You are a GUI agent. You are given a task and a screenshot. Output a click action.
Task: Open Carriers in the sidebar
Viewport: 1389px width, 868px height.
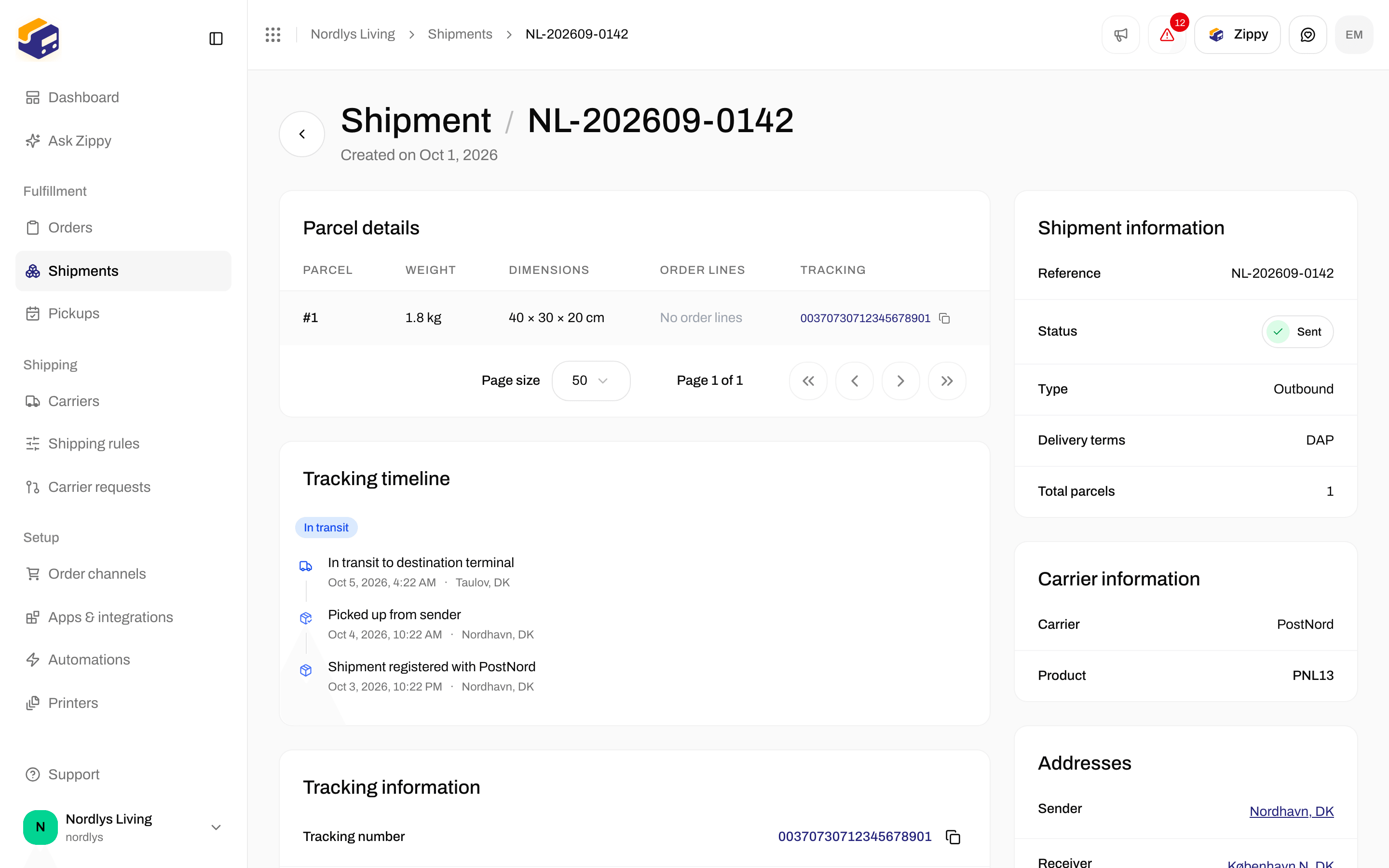123,401
